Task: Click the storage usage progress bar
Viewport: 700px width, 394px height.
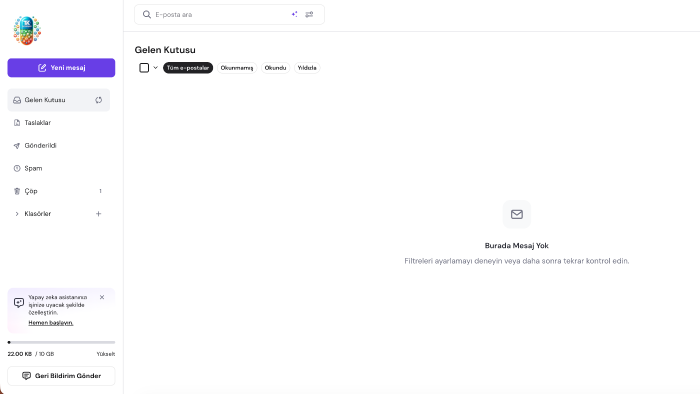Action: [x=61, y=342]
